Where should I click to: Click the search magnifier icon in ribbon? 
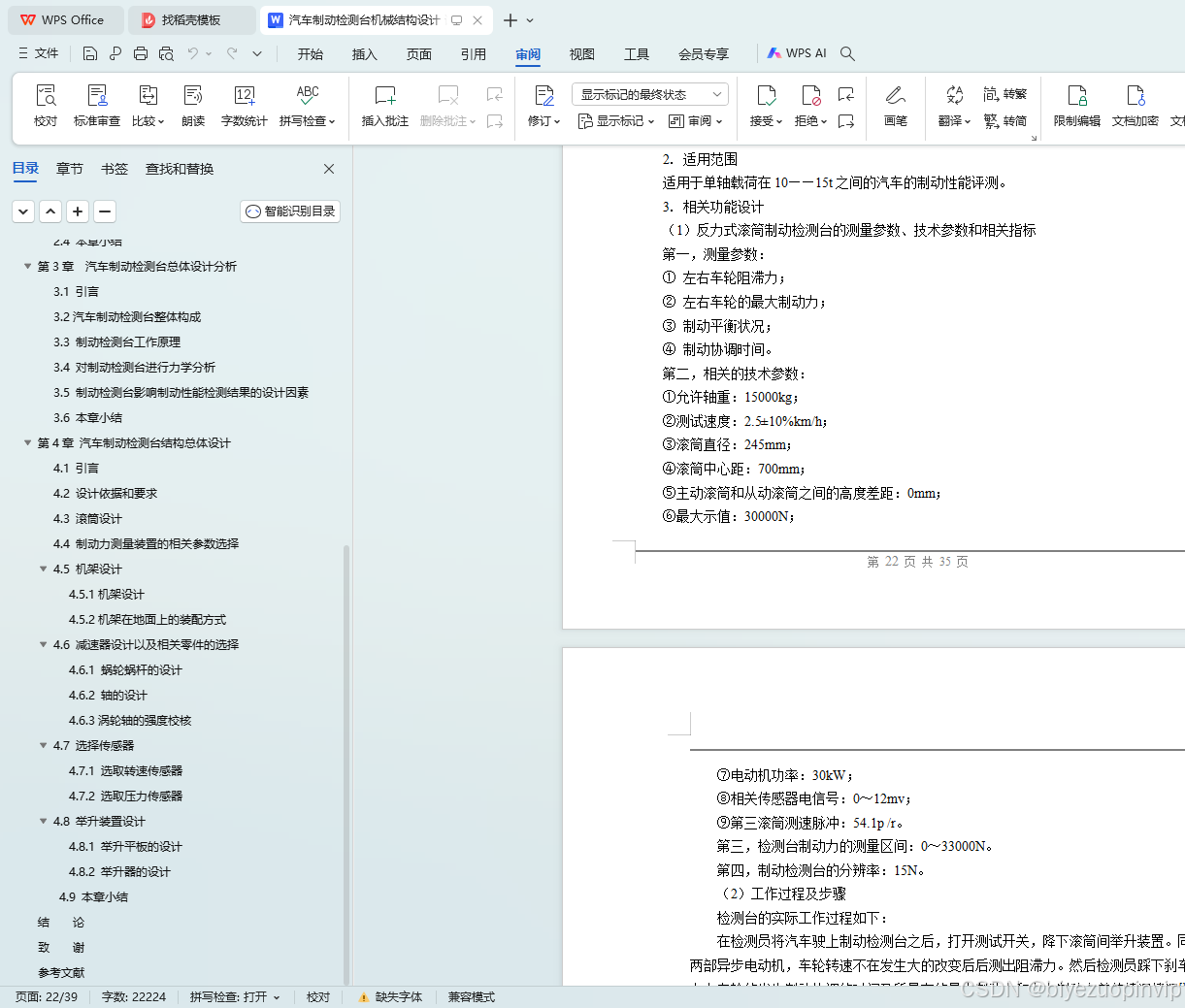(847, 53)
